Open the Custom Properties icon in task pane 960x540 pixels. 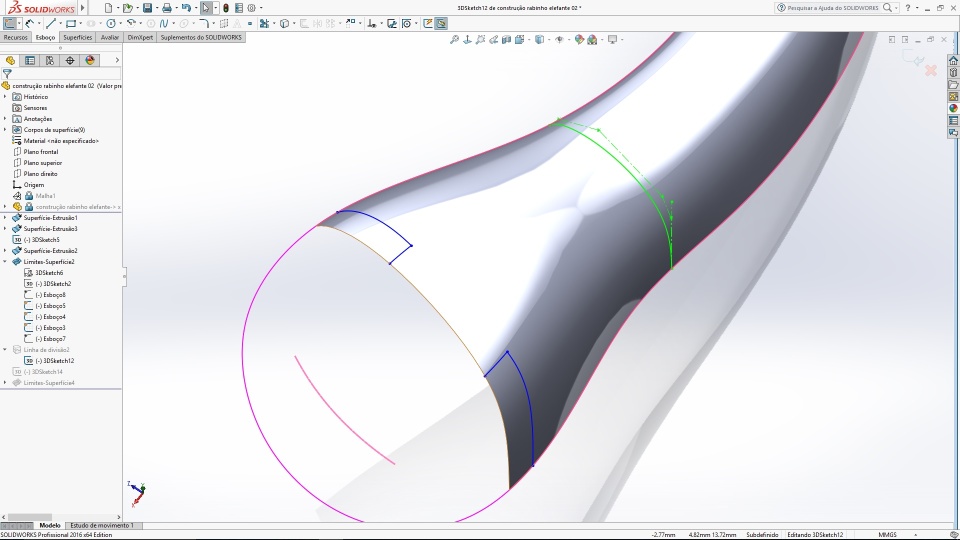953,121
